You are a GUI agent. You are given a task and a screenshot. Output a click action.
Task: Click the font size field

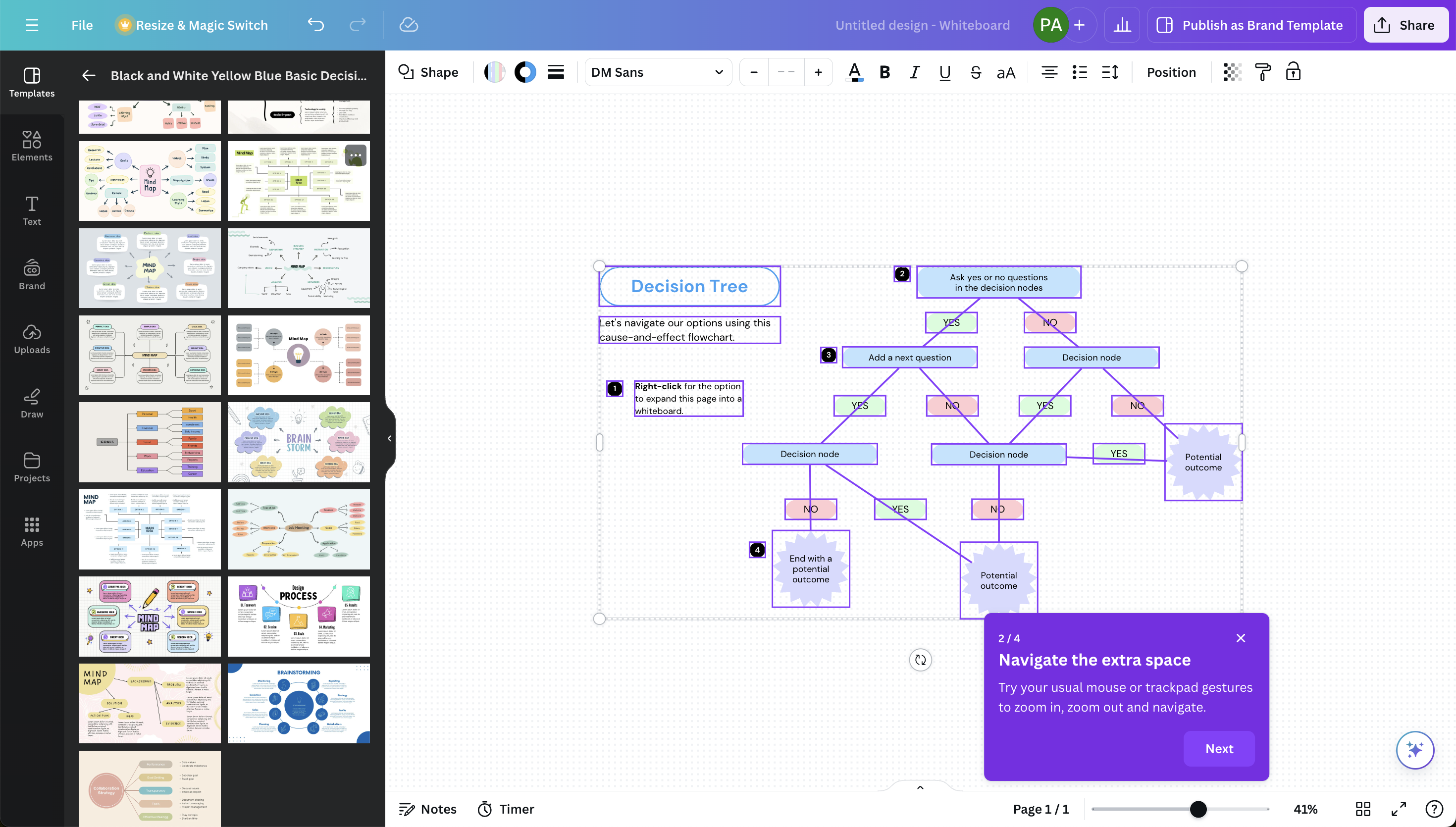pos(786,72)
